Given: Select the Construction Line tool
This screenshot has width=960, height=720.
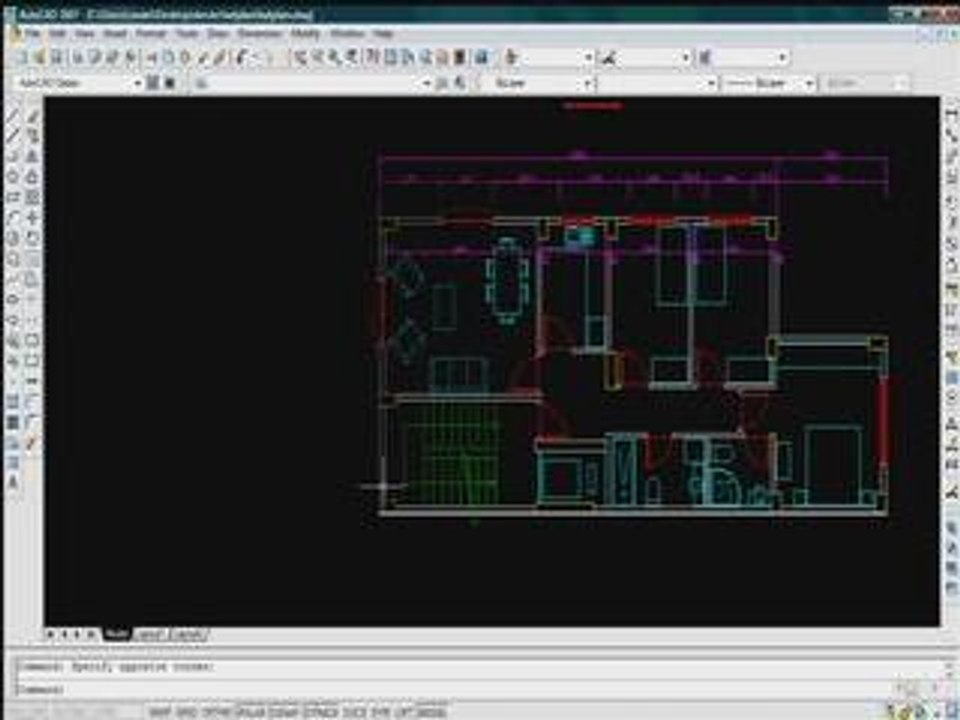Looking at the screenshot, I should coord(13,135).
